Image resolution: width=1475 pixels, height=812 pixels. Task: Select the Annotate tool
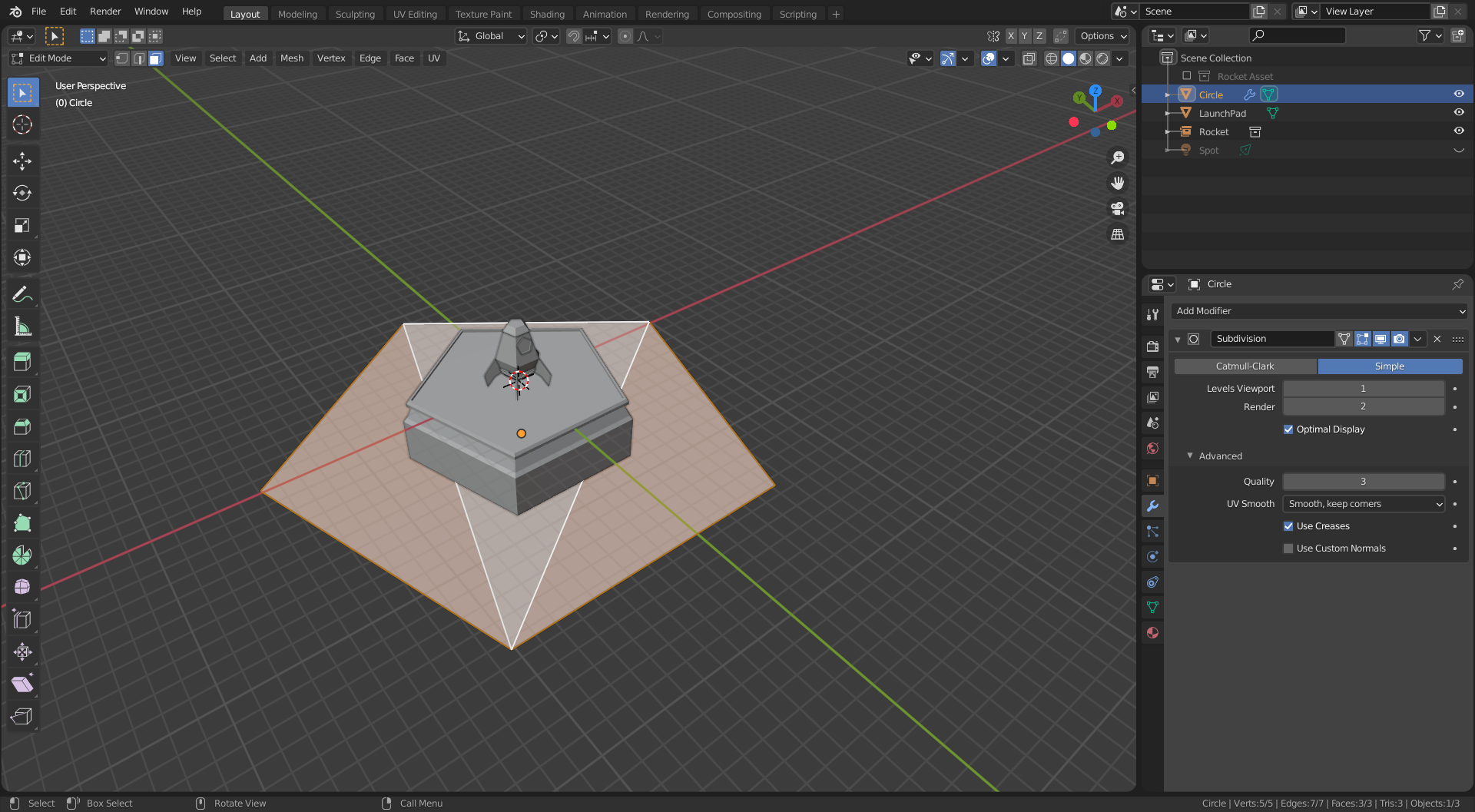(22, 294)
